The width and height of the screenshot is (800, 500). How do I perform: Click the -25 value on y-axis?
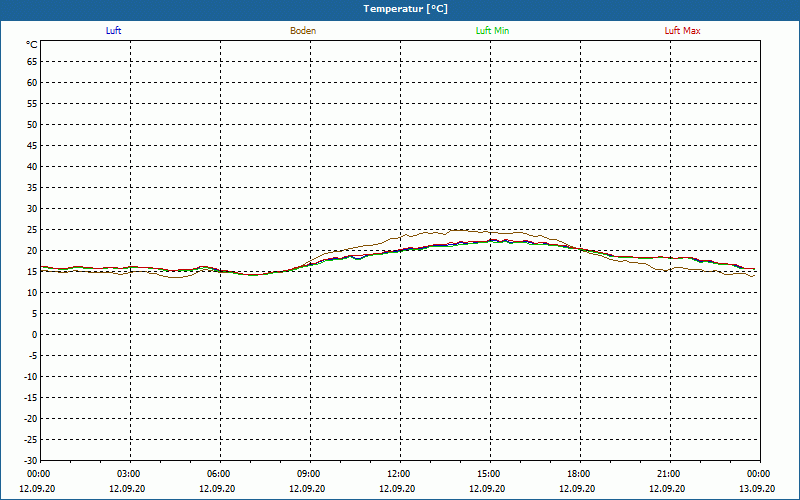31,439
